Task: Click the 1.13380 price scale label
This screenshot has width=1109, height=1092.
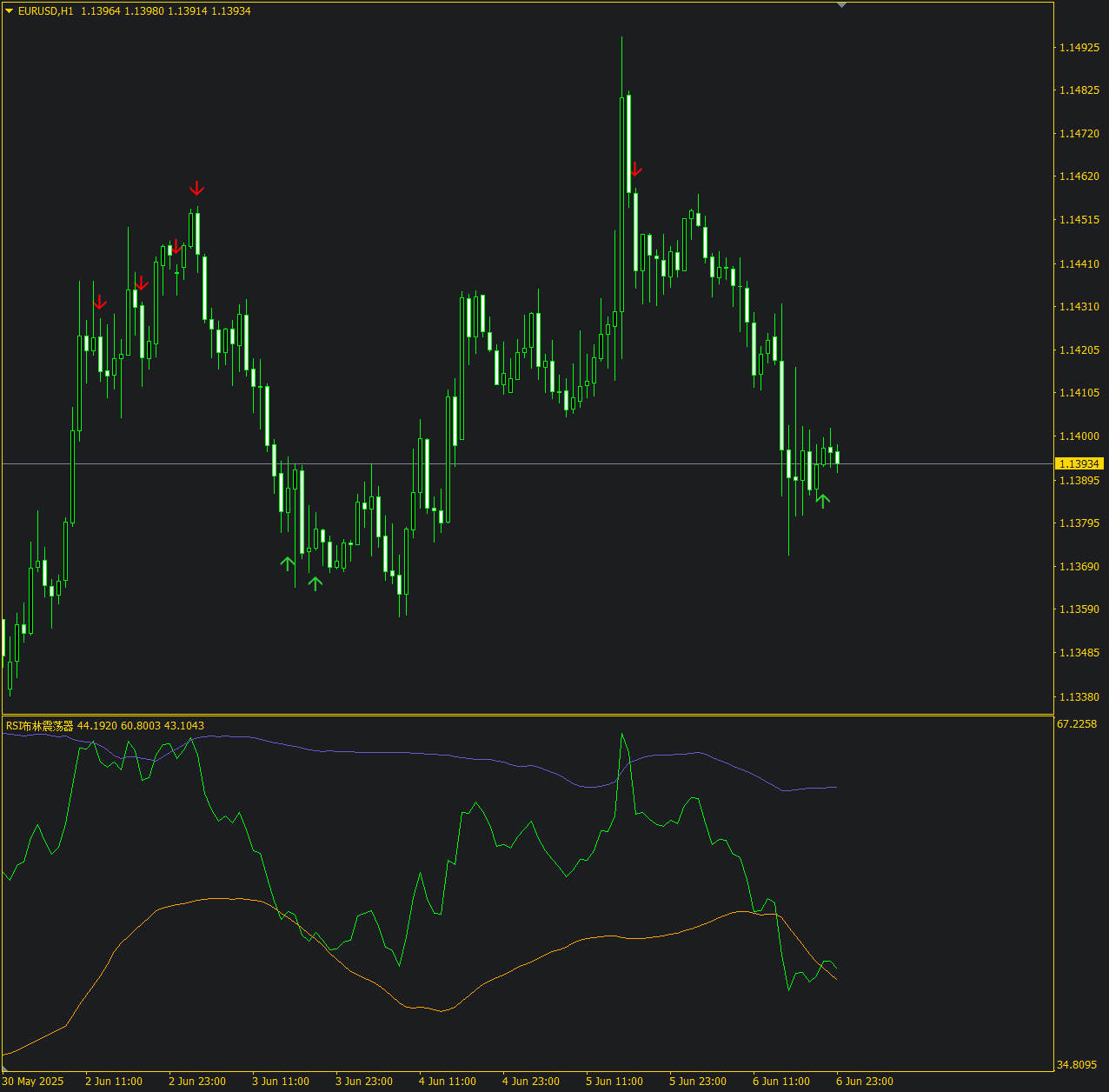Action: (1079, 697)
